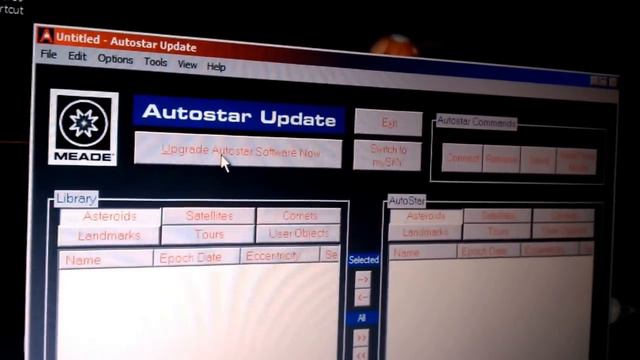
Task: Open the File menu
Action: [49, 54]
